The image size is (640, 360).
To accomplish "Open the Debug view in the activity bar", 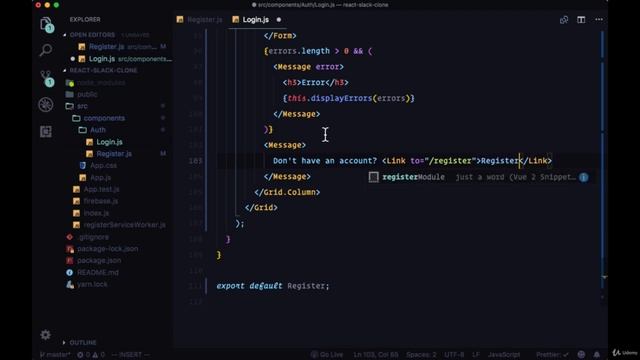I will click(46, 104).
